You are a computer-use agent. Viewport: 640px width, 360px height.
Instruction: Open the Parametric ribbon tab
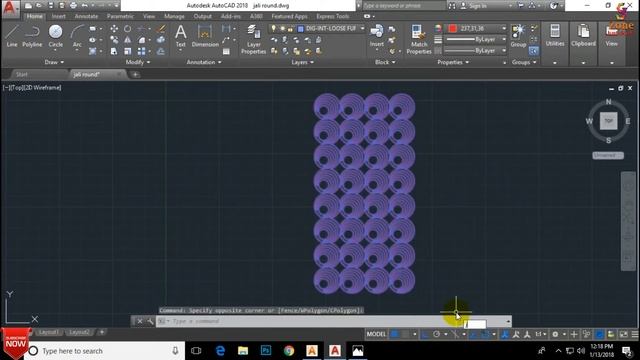pos(120,16)
